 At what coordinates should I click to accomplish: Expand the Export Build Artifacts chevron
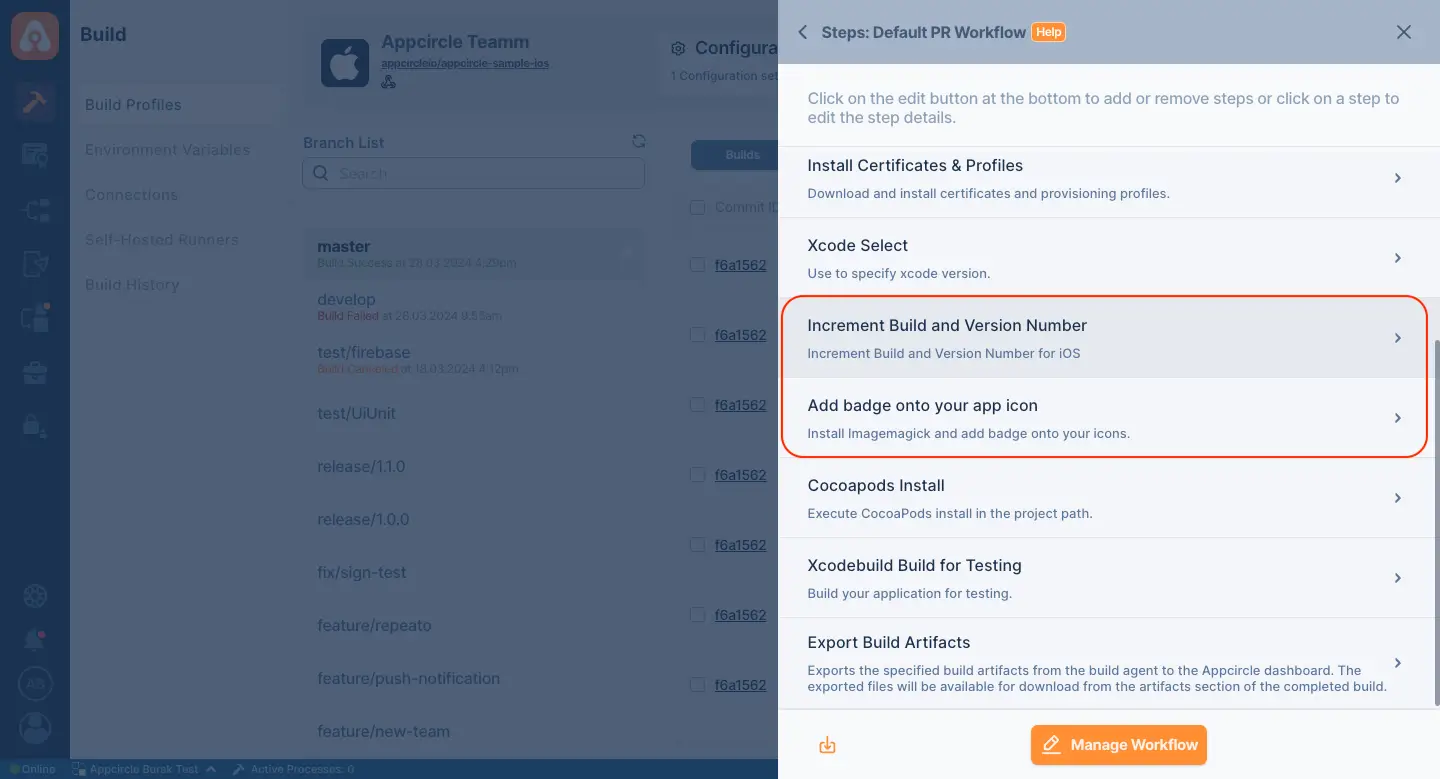click(1398, 663)
